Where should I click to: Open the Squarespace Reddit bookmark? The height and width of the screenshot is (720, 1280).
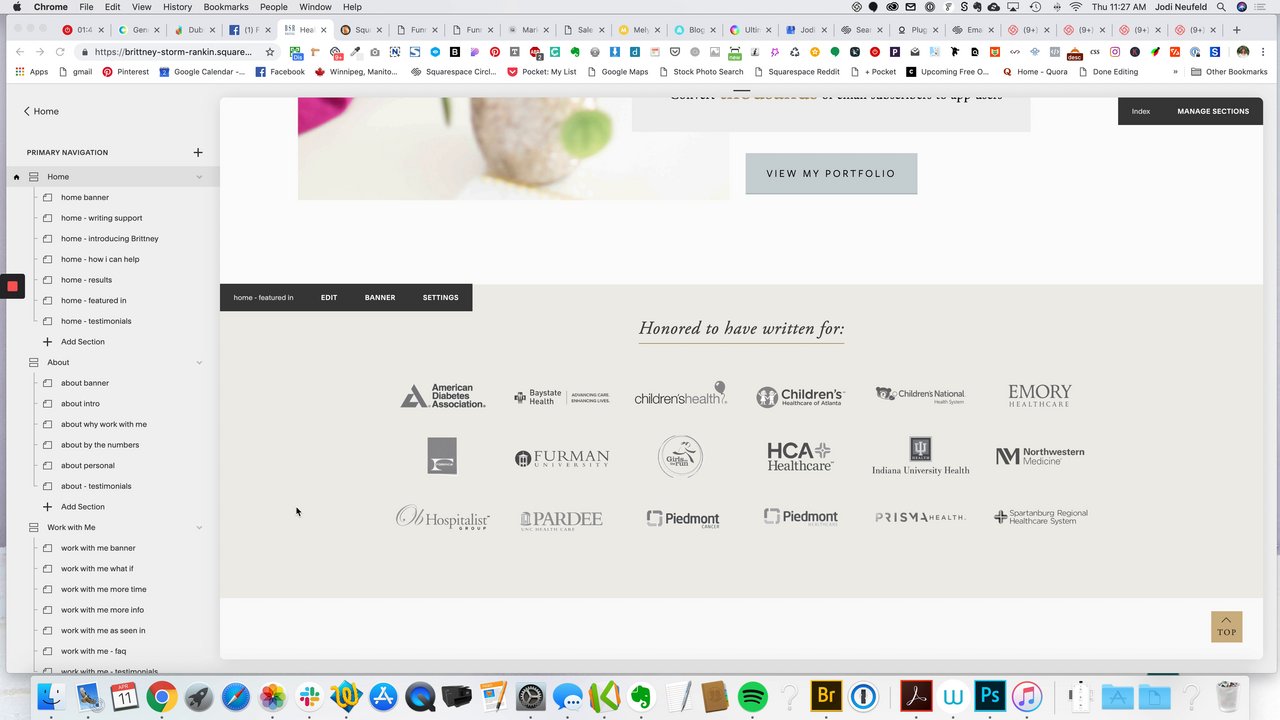pos(797,72)
